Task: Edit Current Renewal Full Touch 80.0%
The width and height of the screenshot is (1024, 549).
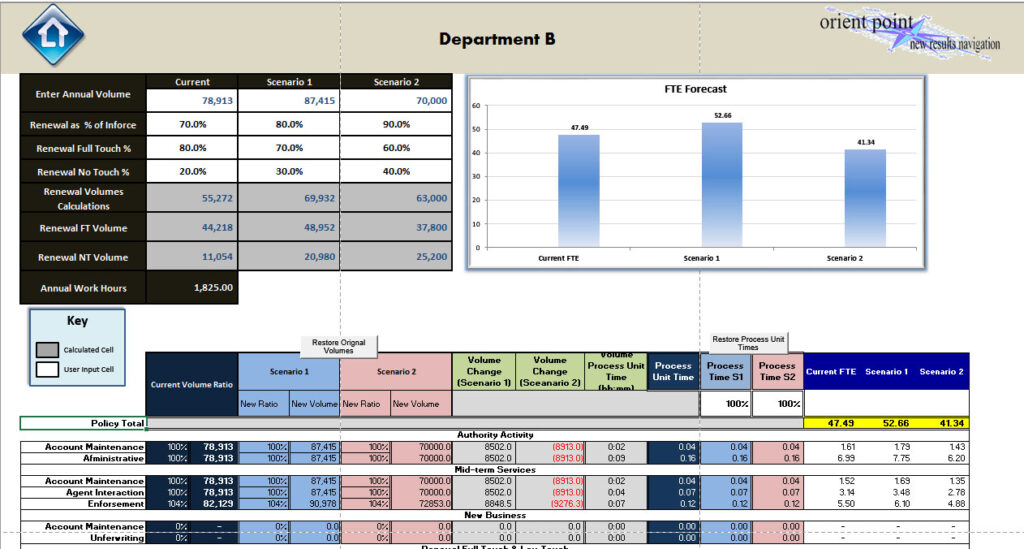Action: [x=192, y=148]
